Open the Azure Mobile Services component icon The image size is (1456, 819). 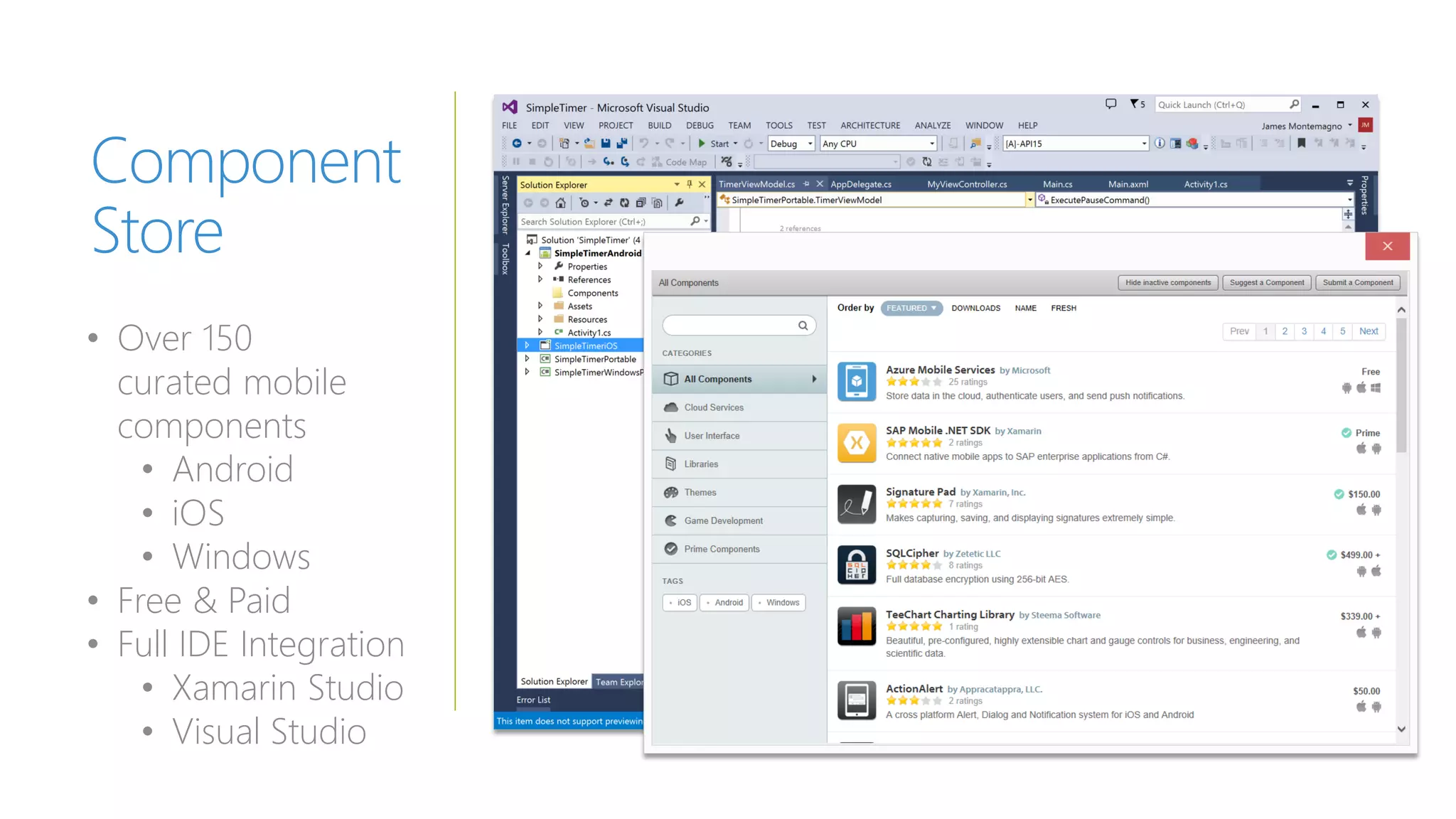(x=856, y=382)
